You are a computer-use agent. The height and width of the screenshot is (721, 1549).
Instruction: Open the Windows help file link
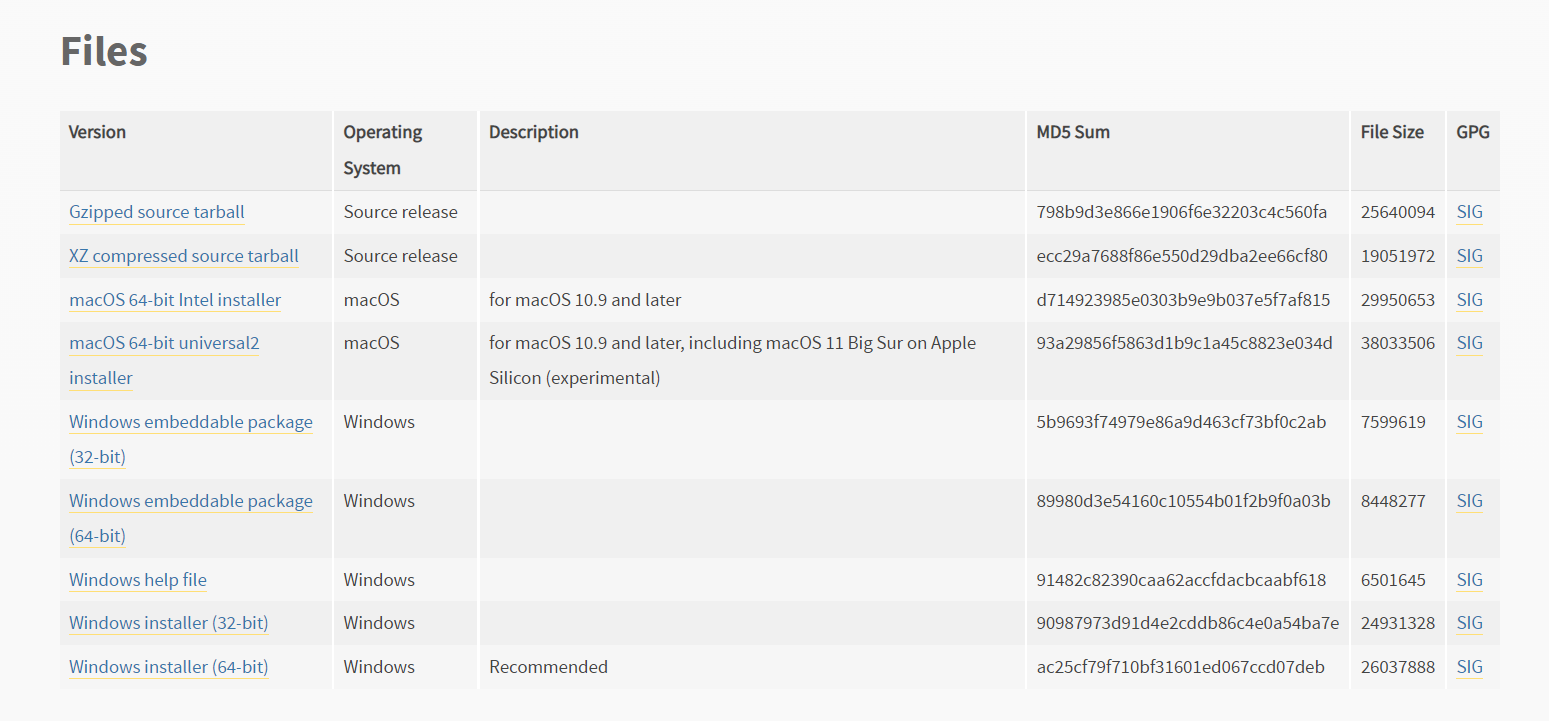pos(138,580)
